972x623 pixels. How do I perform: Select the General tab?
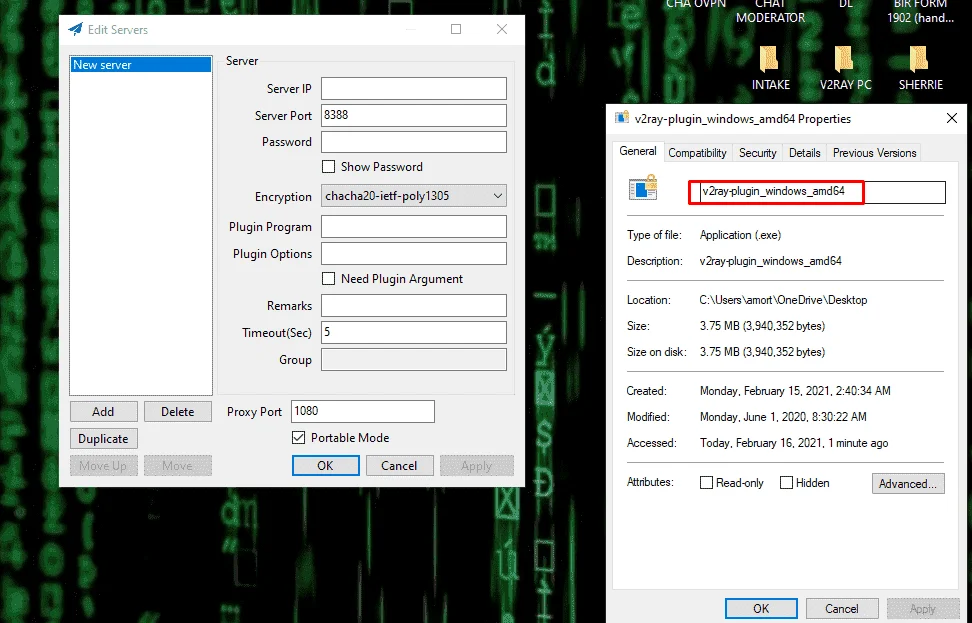638,151
